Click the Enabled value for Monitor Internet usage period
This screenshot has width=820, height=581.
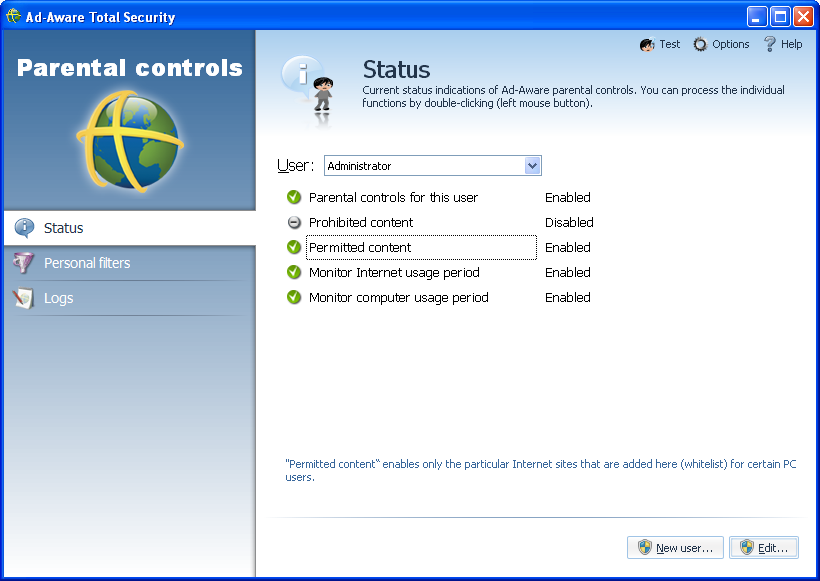pyautogui.click(x=567, y=272)
